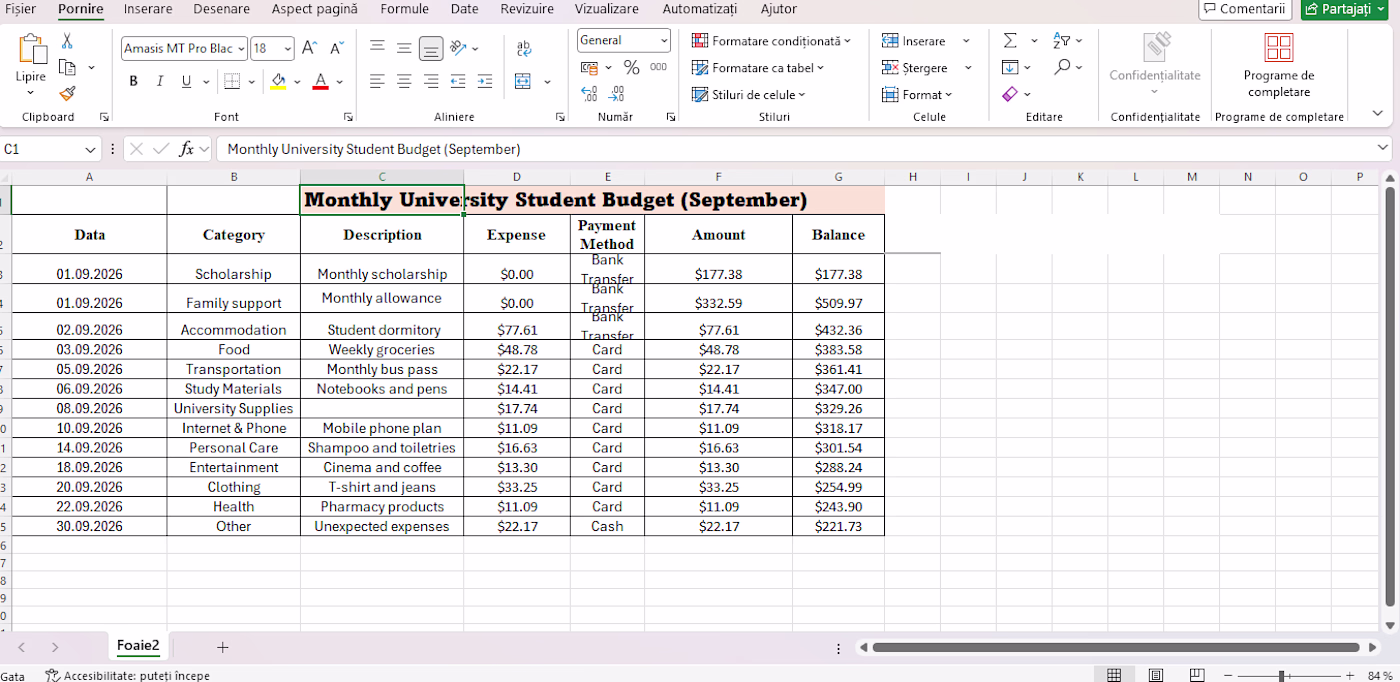Open the font size dropdown
This screenshot has width=1400, height=682.
(x=288, y=48)
